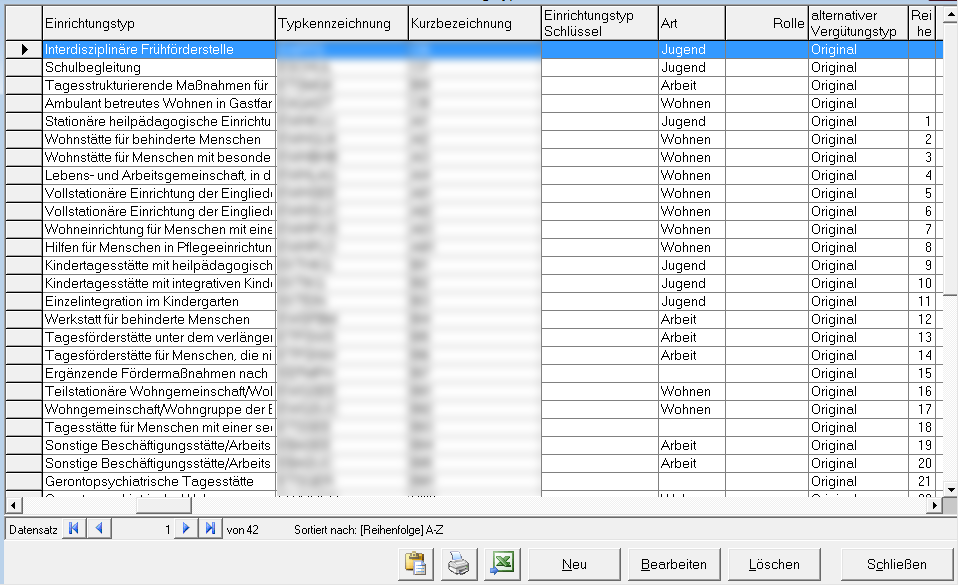Click the Löschen button
958x586 pixels.
(x=775, y=565)
